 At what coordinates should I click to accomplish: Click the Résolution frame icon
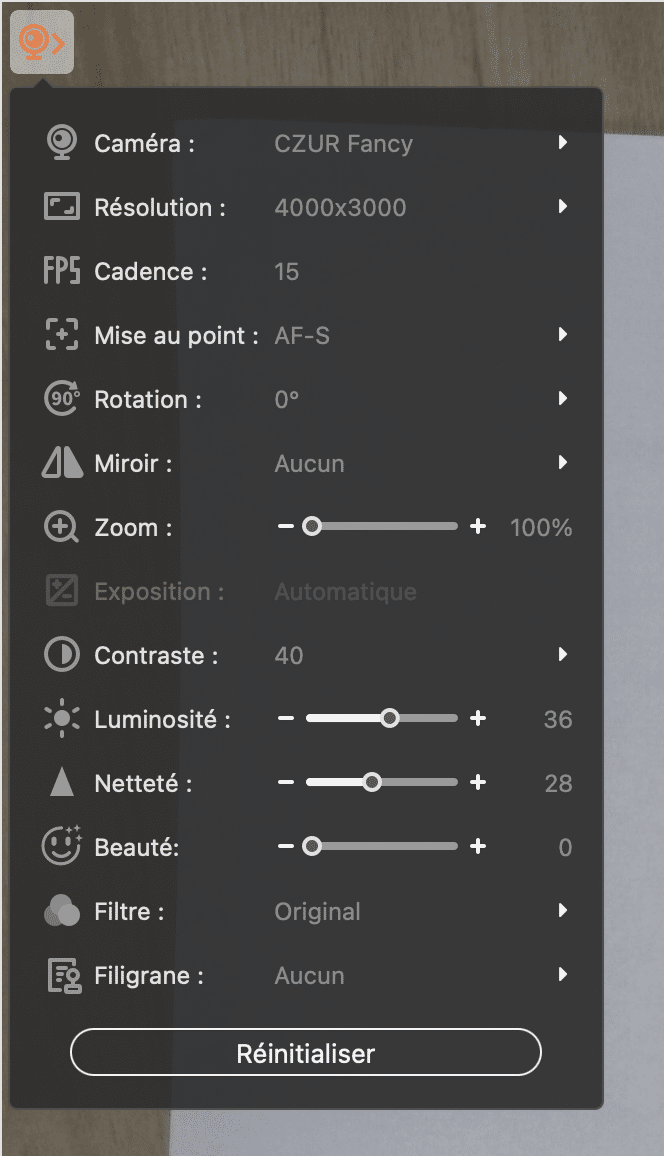[62, 207]
